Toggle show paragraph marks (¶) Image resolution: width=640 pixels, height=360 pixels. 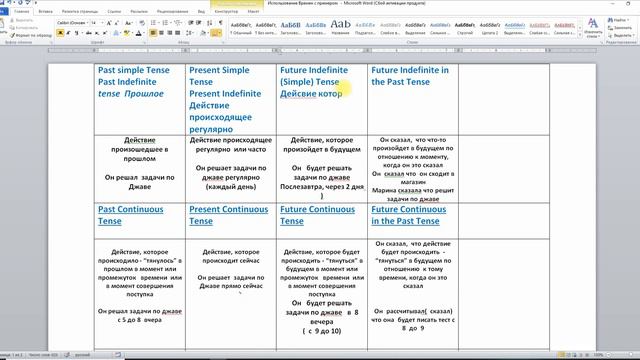coord(221,23)
